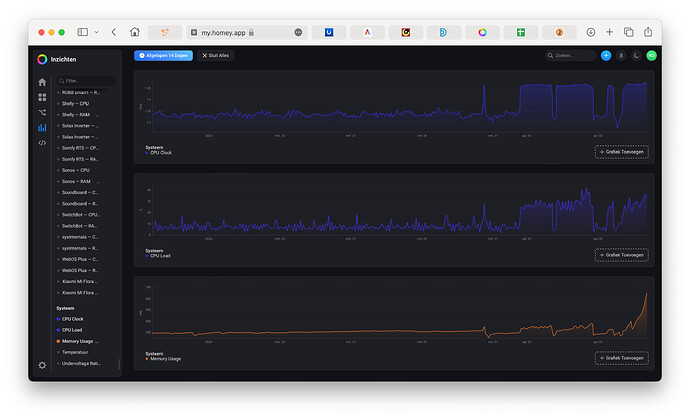Switch to the rainbow ring Homey pinned tab
The height and width of the screenshot is (418, 690).
[482, 32]
